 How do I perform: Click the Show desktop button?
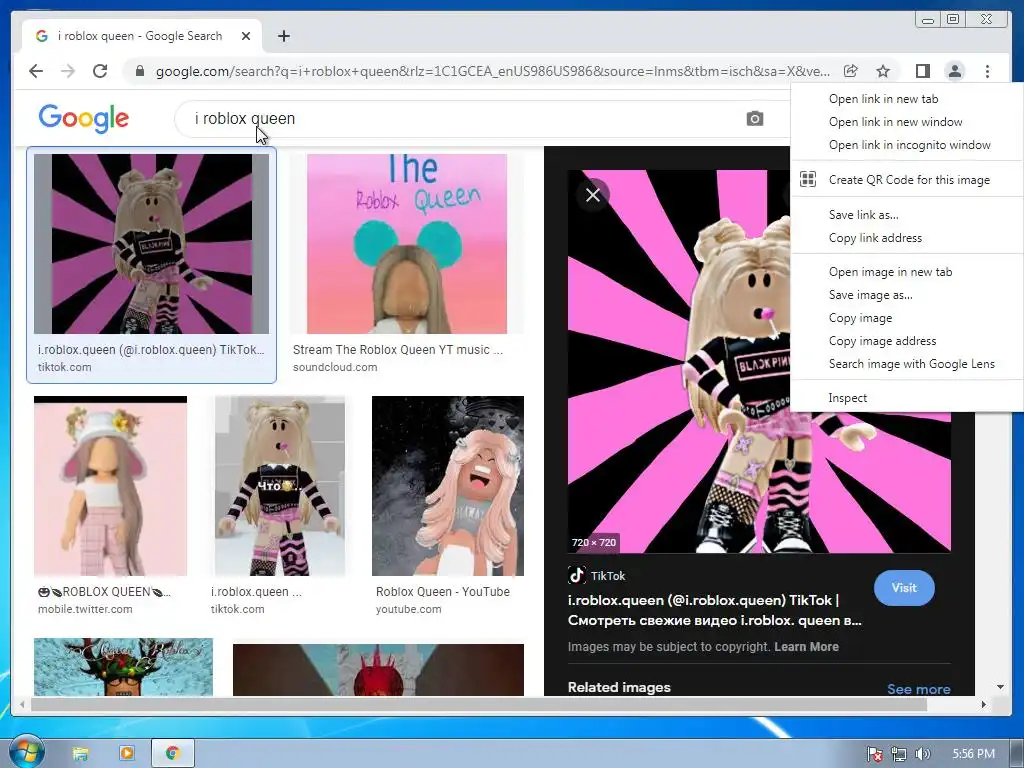tap(1017, 754)
